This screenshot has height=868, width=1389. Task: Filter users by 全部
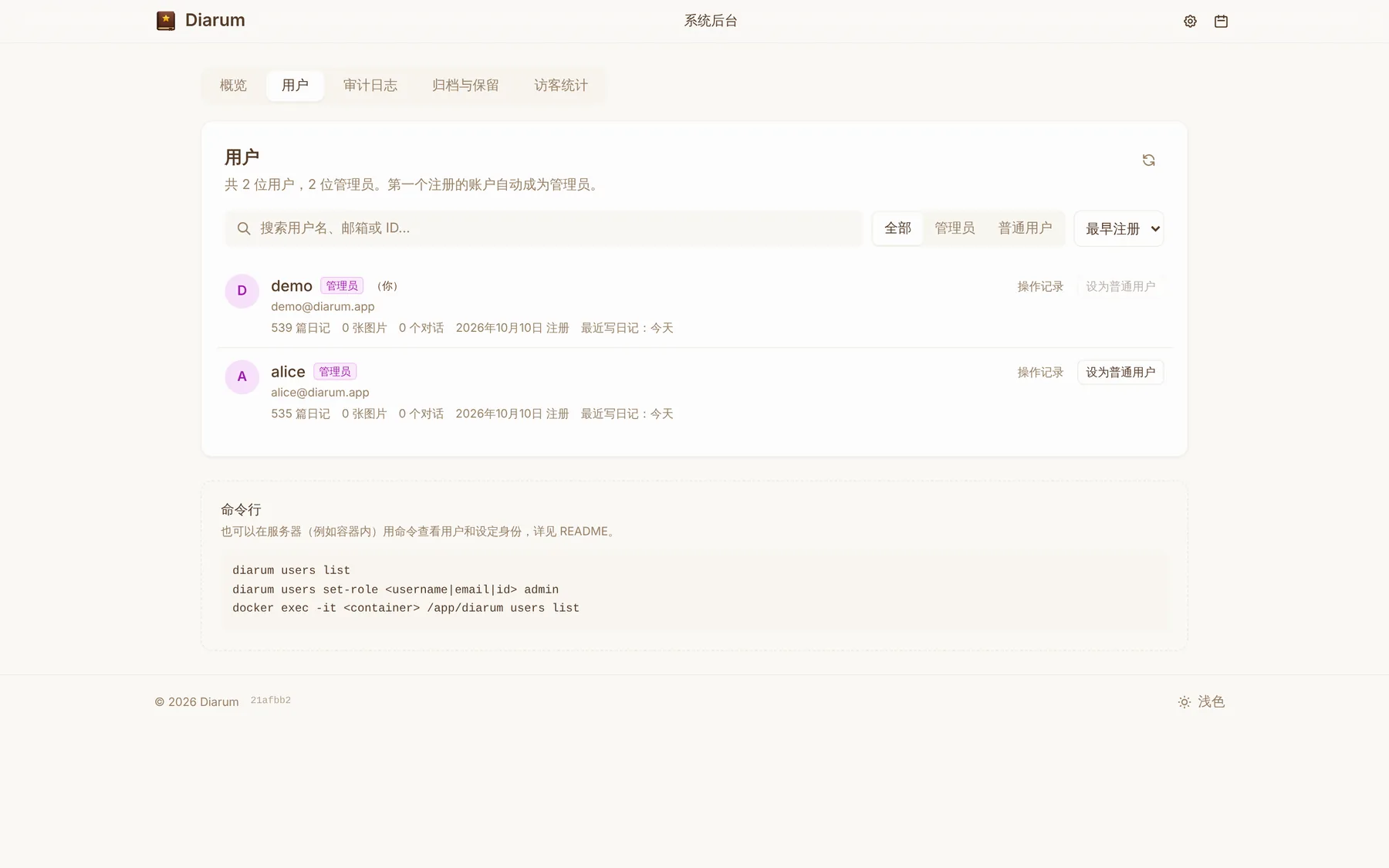(x=897, y=228)
